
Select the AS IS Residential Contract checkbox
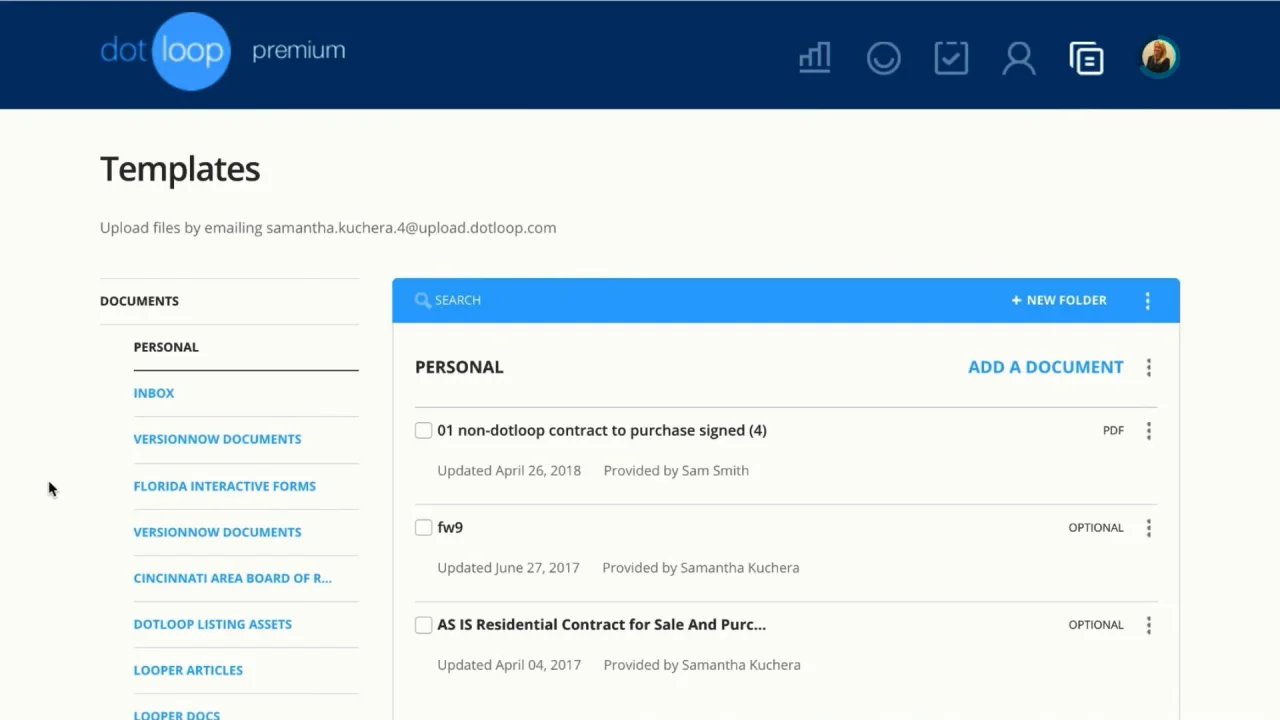tap(424, 625)
